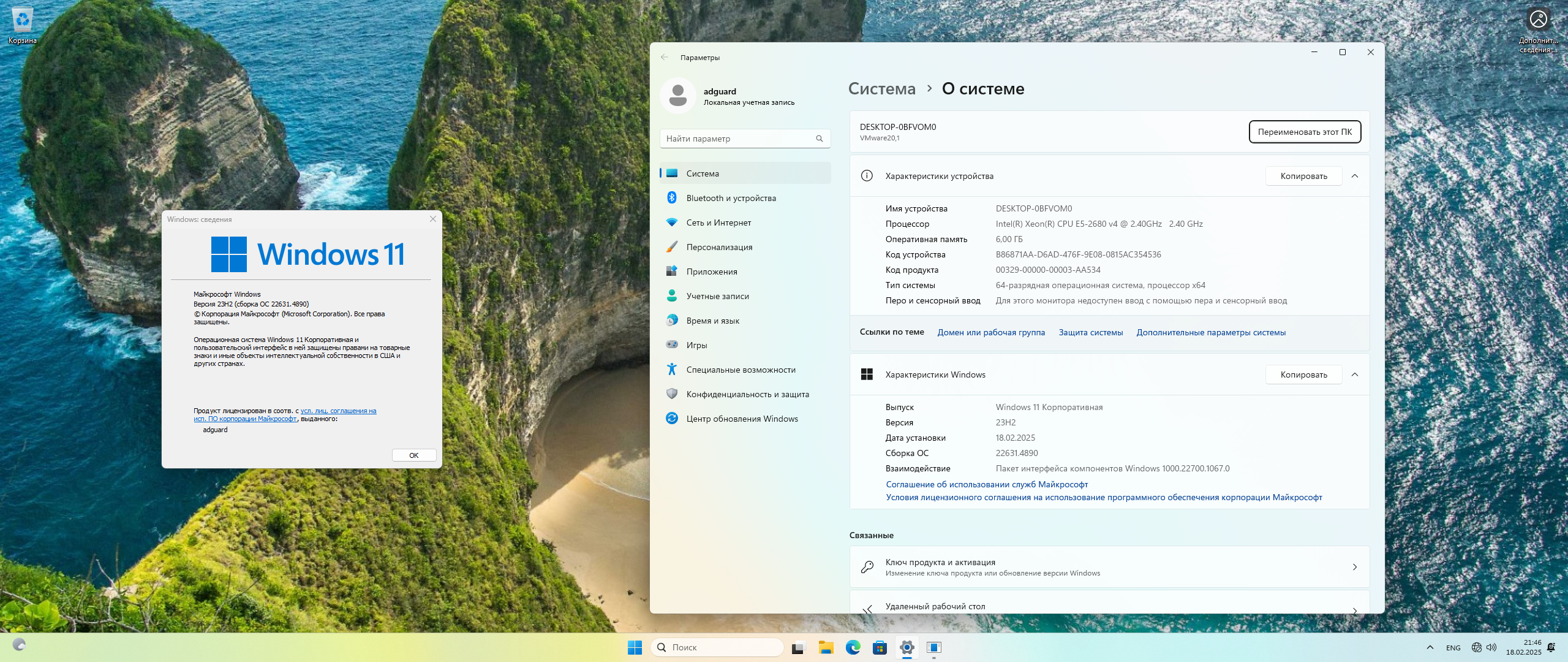Screen dimensions: 1568x662
Task: Select the Центр обновления Windows icon
Action: [x=672, y=418]
